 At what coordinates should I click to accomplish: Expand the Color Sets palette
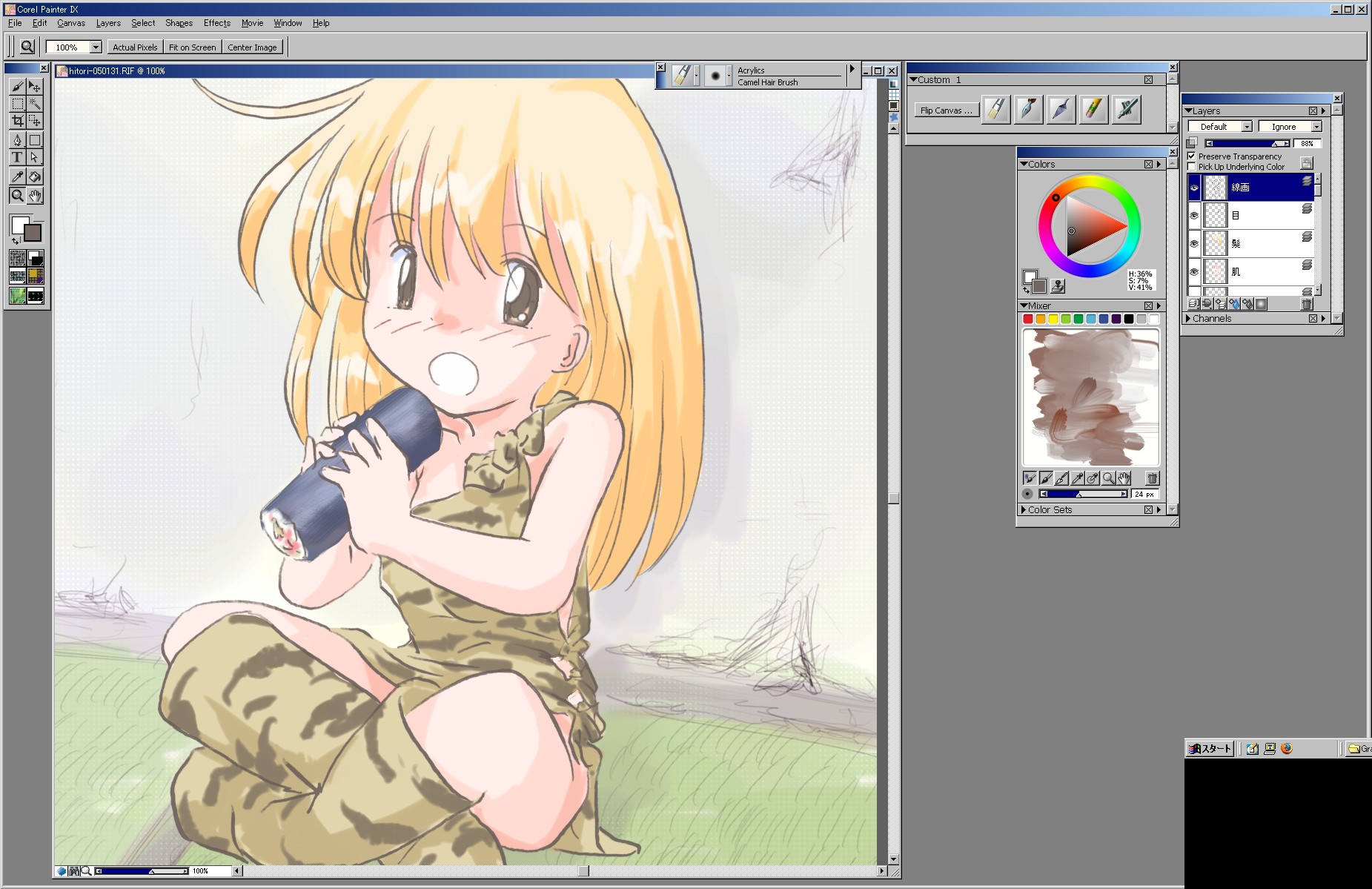click(1024, 510)
